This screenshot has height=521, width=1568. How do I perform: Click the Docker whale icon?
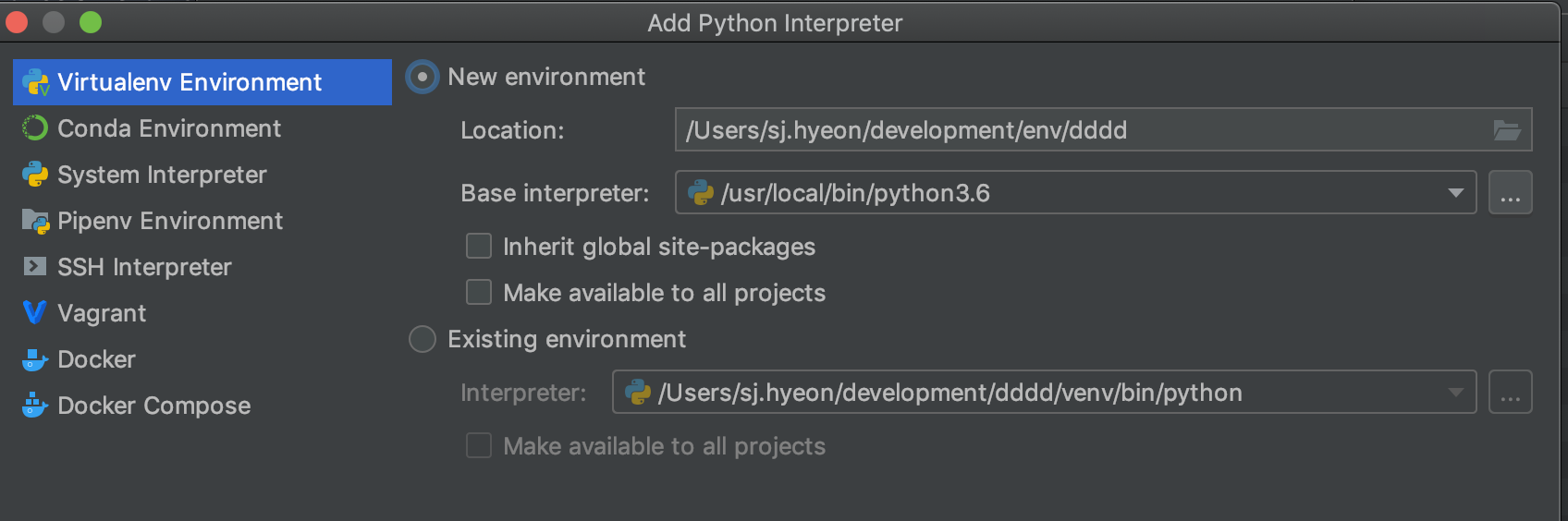coord(35,359)
